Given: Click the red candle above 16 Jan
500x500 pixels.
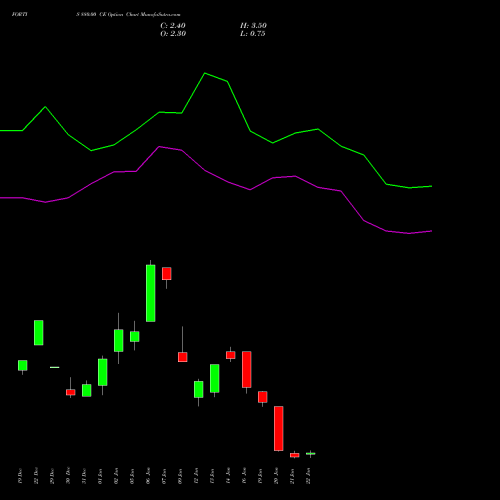Looking at the screenshot, I should coord(247,369).
